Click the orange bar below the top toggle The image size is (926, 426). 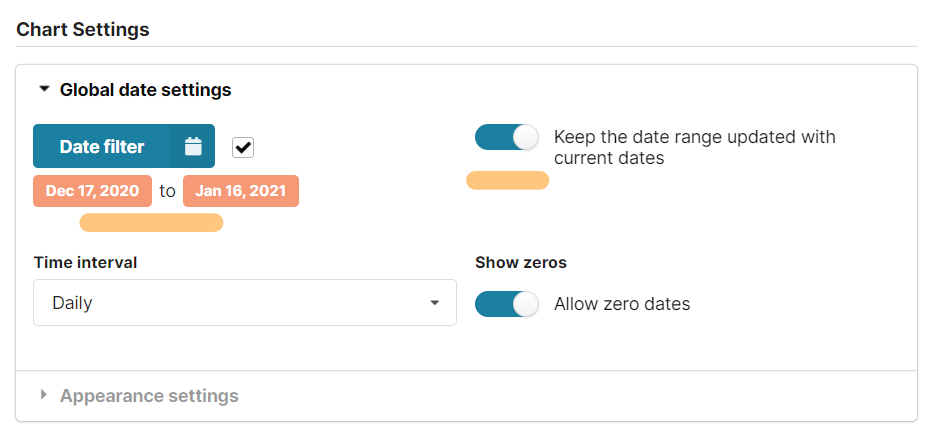click(x=507, y=180)
